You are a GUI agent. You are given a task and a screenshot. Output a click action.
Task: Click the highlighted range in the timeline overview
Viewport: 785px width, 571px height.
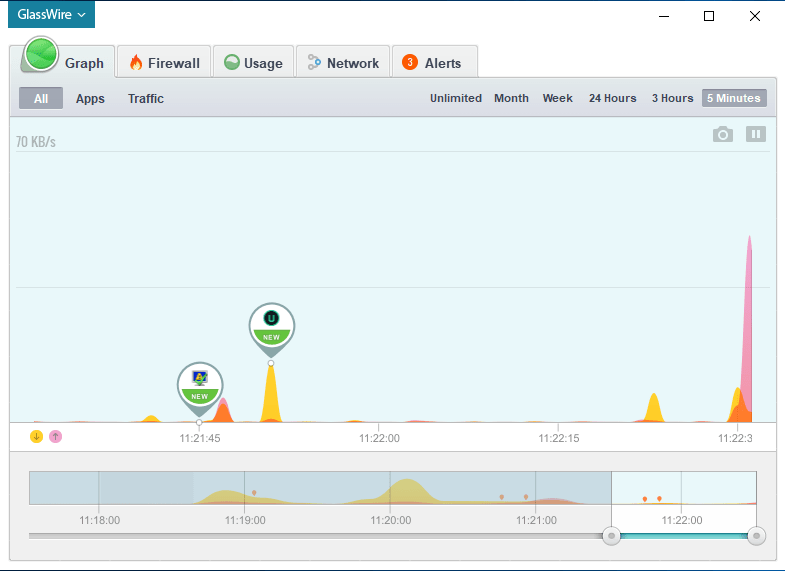[684, 488]
